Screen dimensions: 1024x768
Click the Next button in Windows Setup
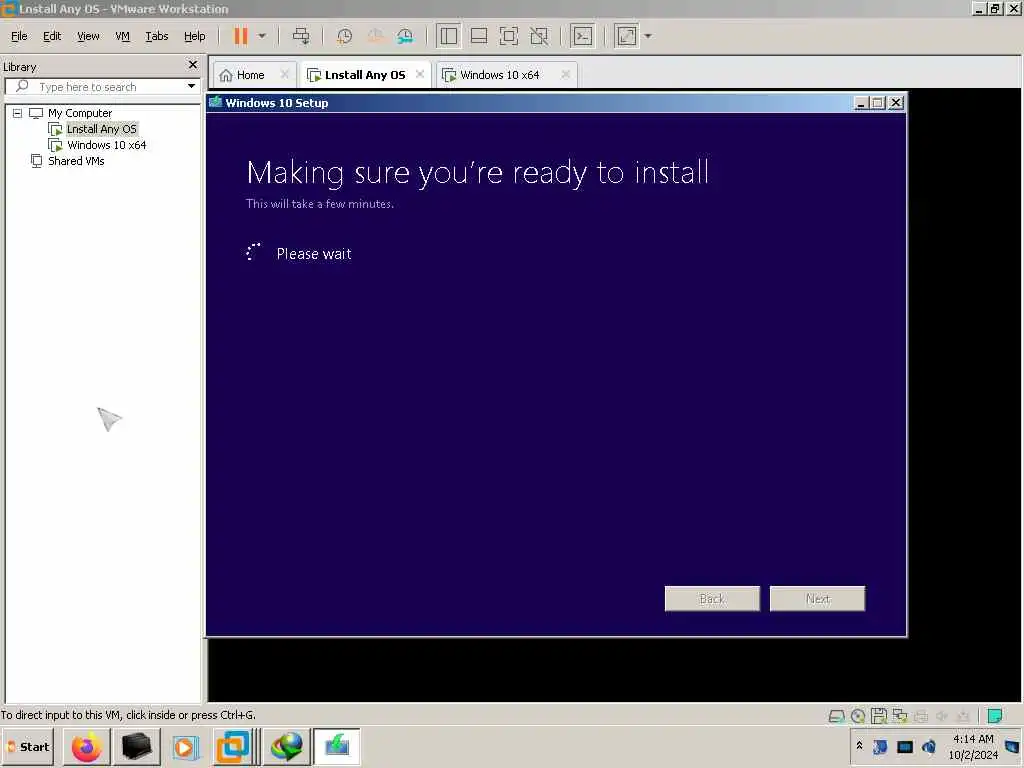pos(818,599)
